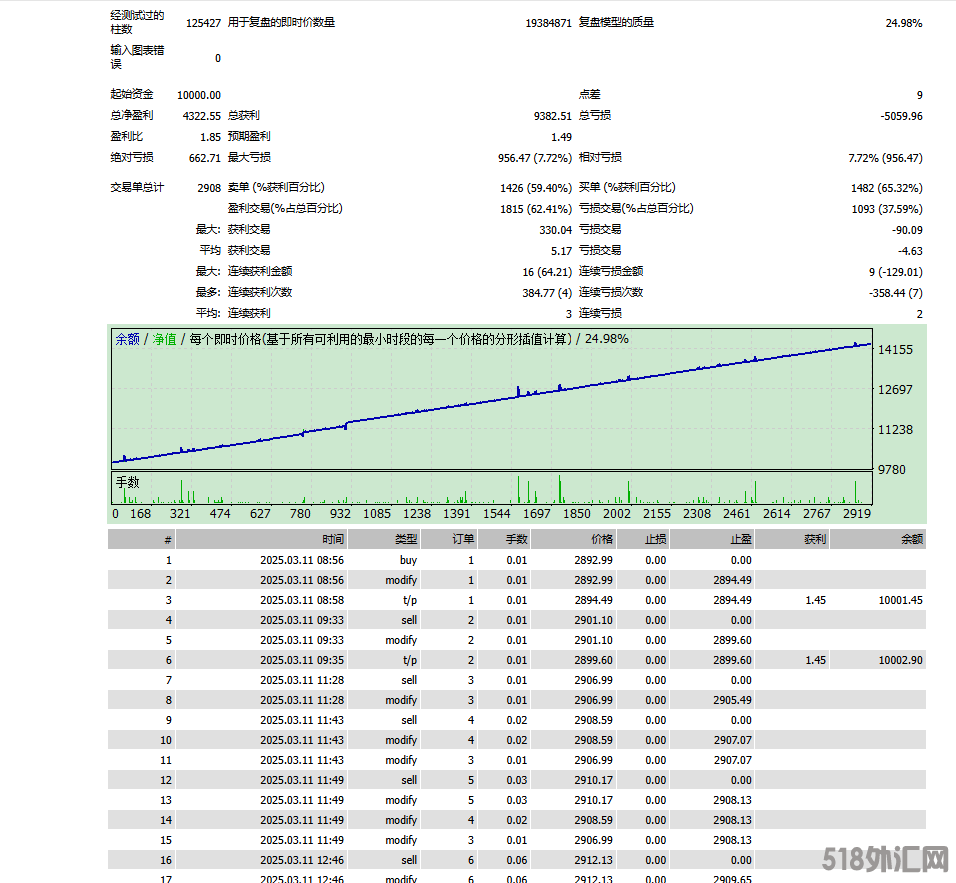Select the 余额 column header in the table
The image size is (956, 883).
click(911, 539)
